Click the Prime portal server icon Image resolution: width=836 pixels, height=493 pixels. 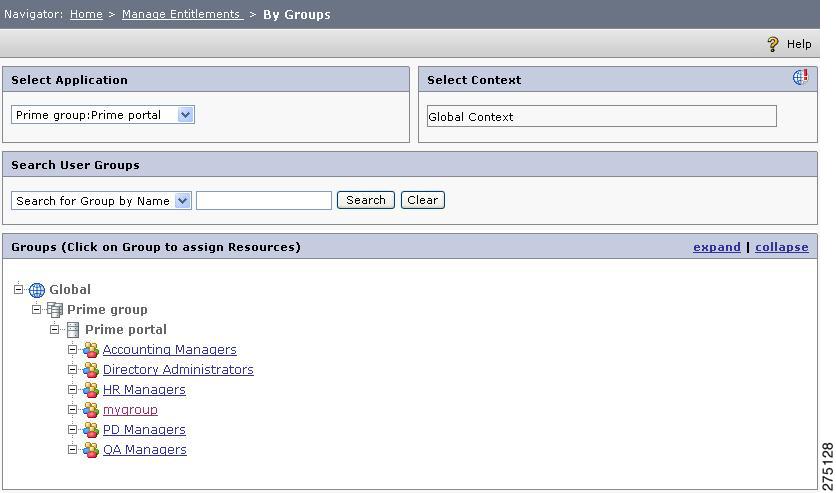[x=73, y=330]
